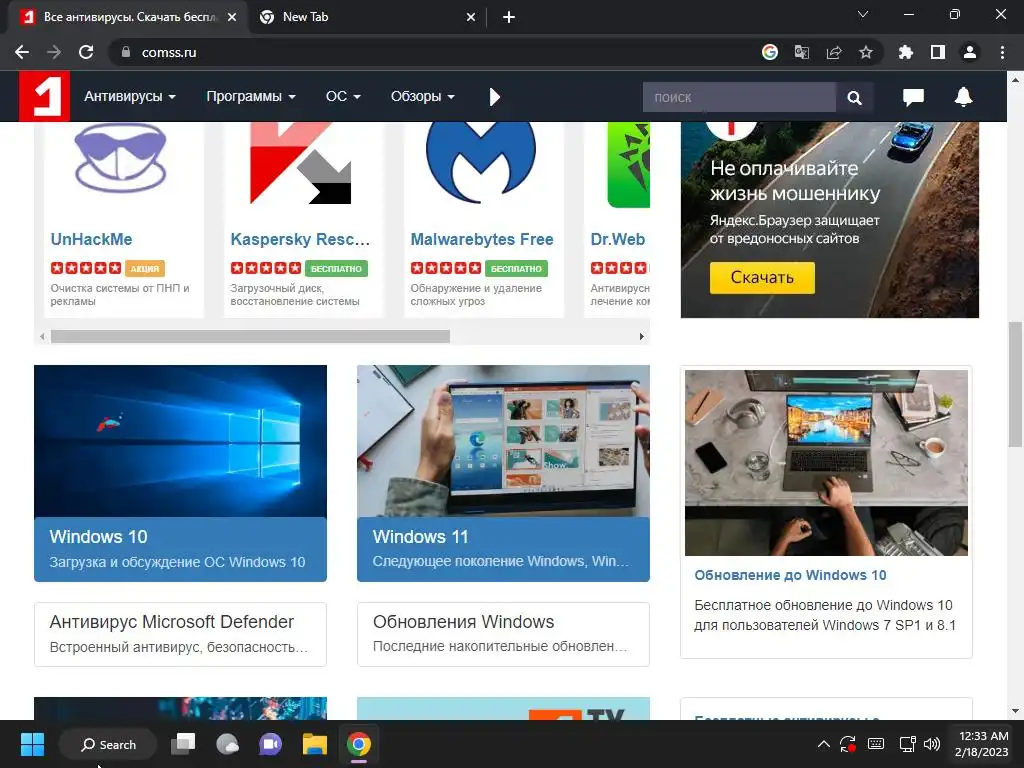The image size is (1024, 768).
Task: Go back with the browser back arrow
Action: coord(22,52)
